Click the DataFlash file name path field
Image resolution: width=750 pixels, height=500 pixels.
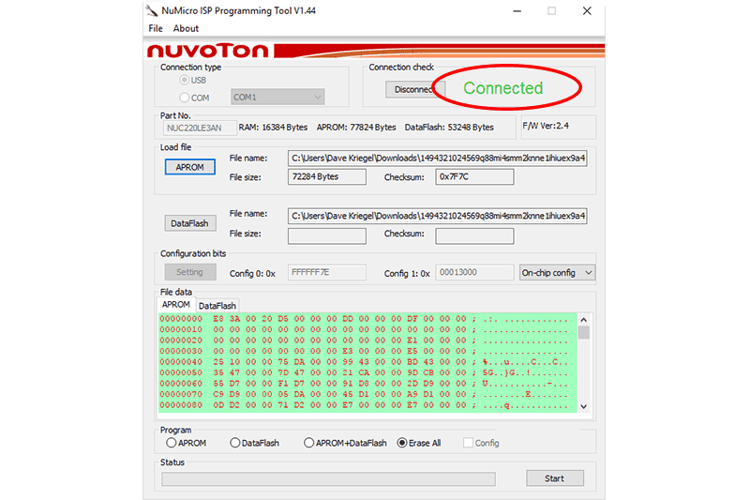pyautogui.click(x=437, y=216)
